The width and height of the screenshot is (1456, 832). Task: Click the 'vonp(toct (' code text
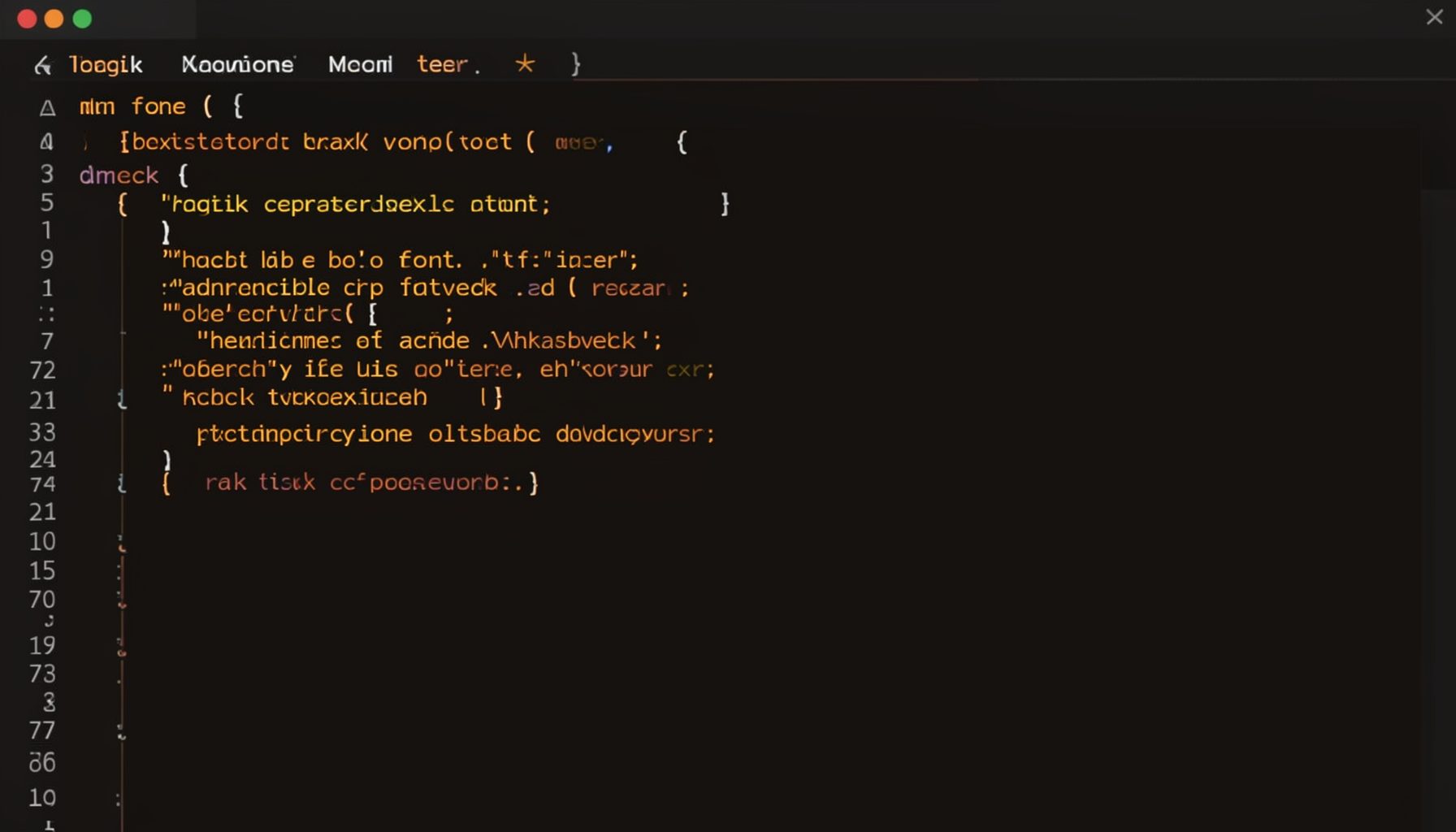point(459,142)
